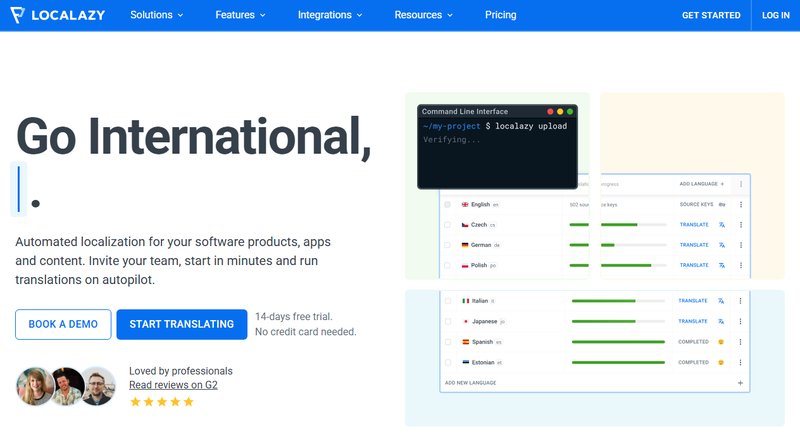
Task: Open the Read reviews on G2 link
Action: click(x=172, y=385)
